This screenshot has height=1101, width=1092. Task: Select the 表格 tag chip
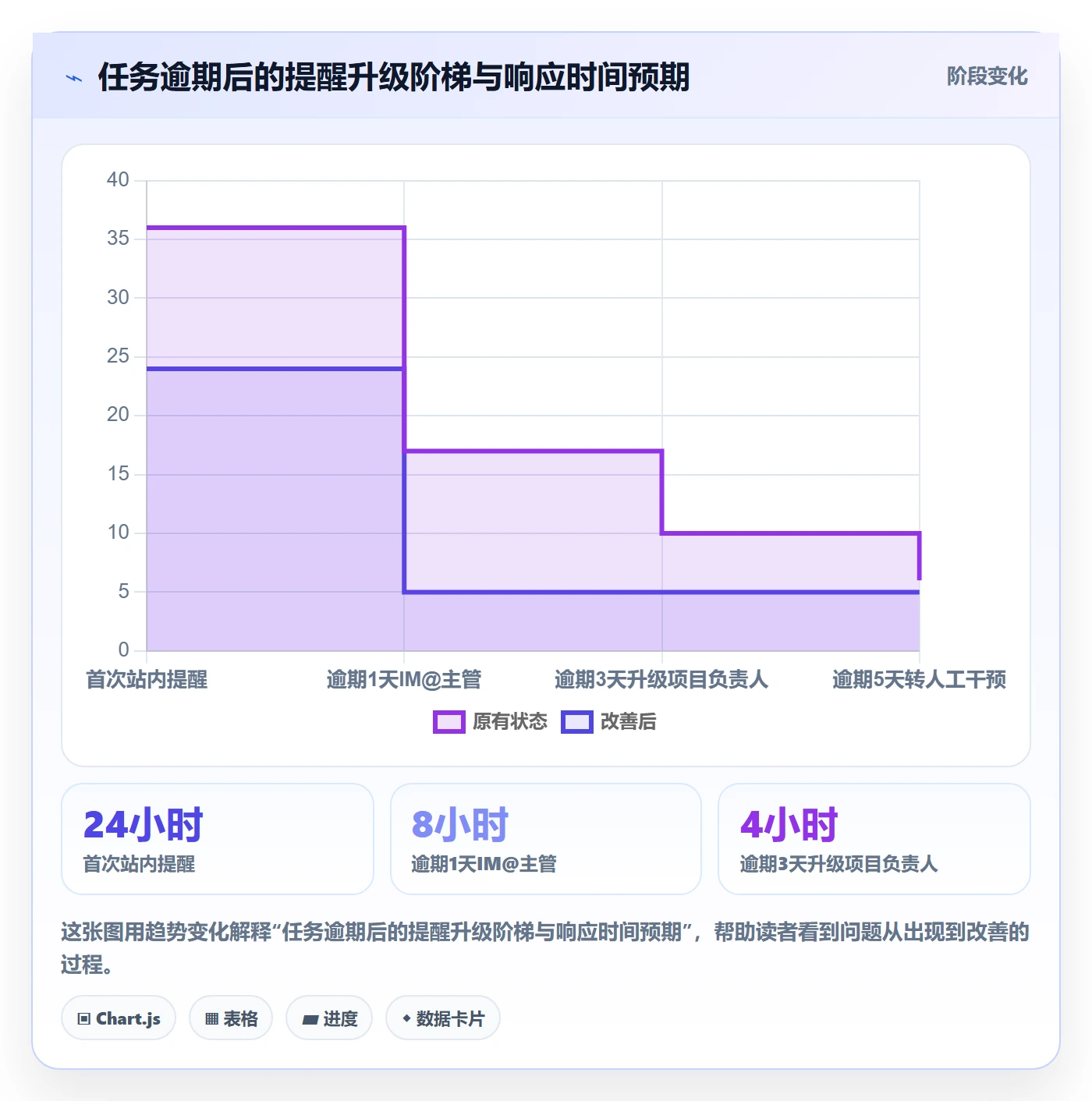tap(231, 1018)
